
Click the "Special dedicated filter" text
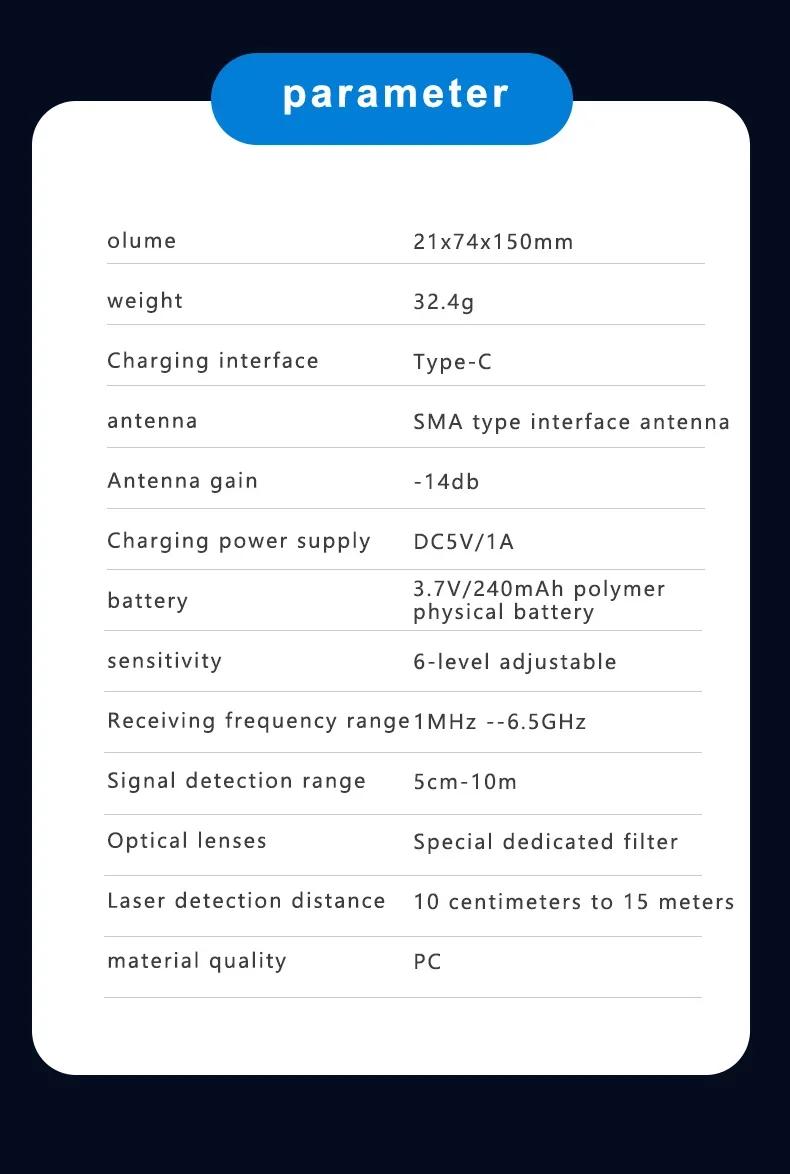pyautogui.click(x=546, y=842)
